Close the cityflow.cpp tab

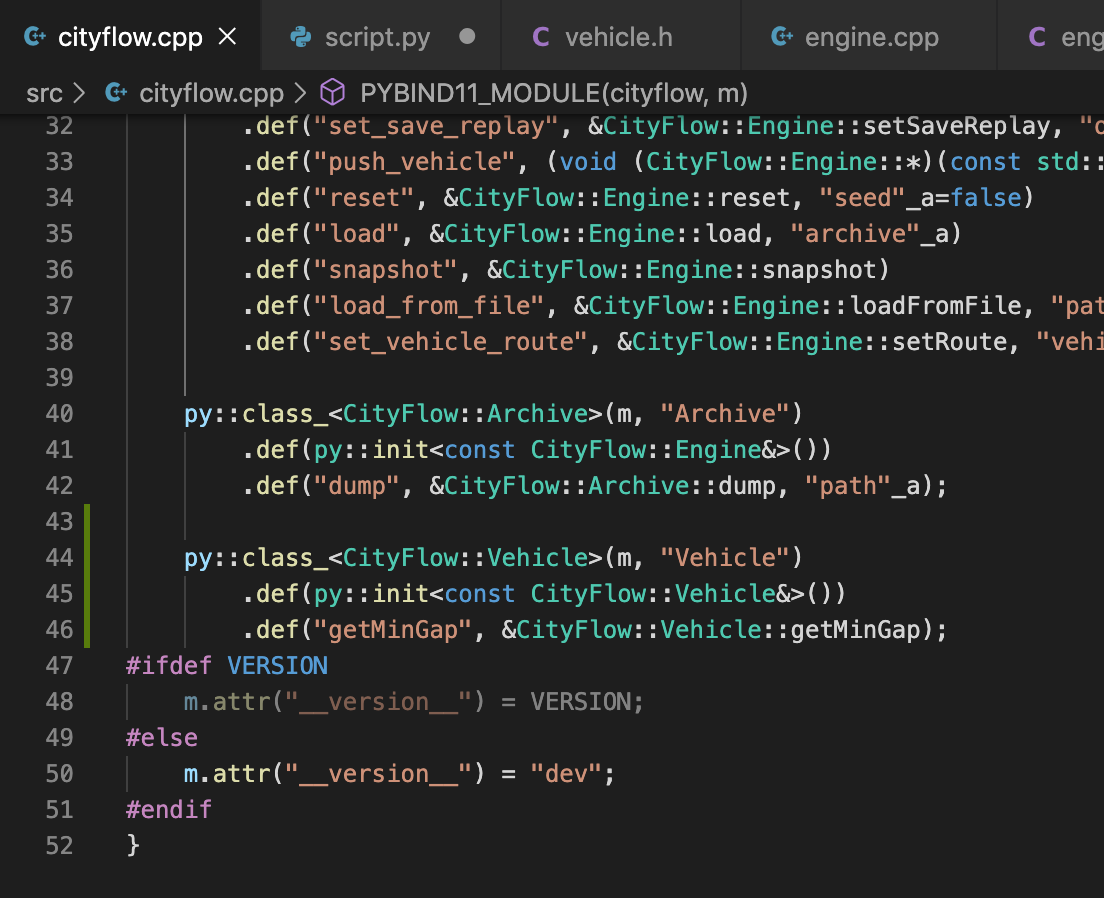point(227,36)
